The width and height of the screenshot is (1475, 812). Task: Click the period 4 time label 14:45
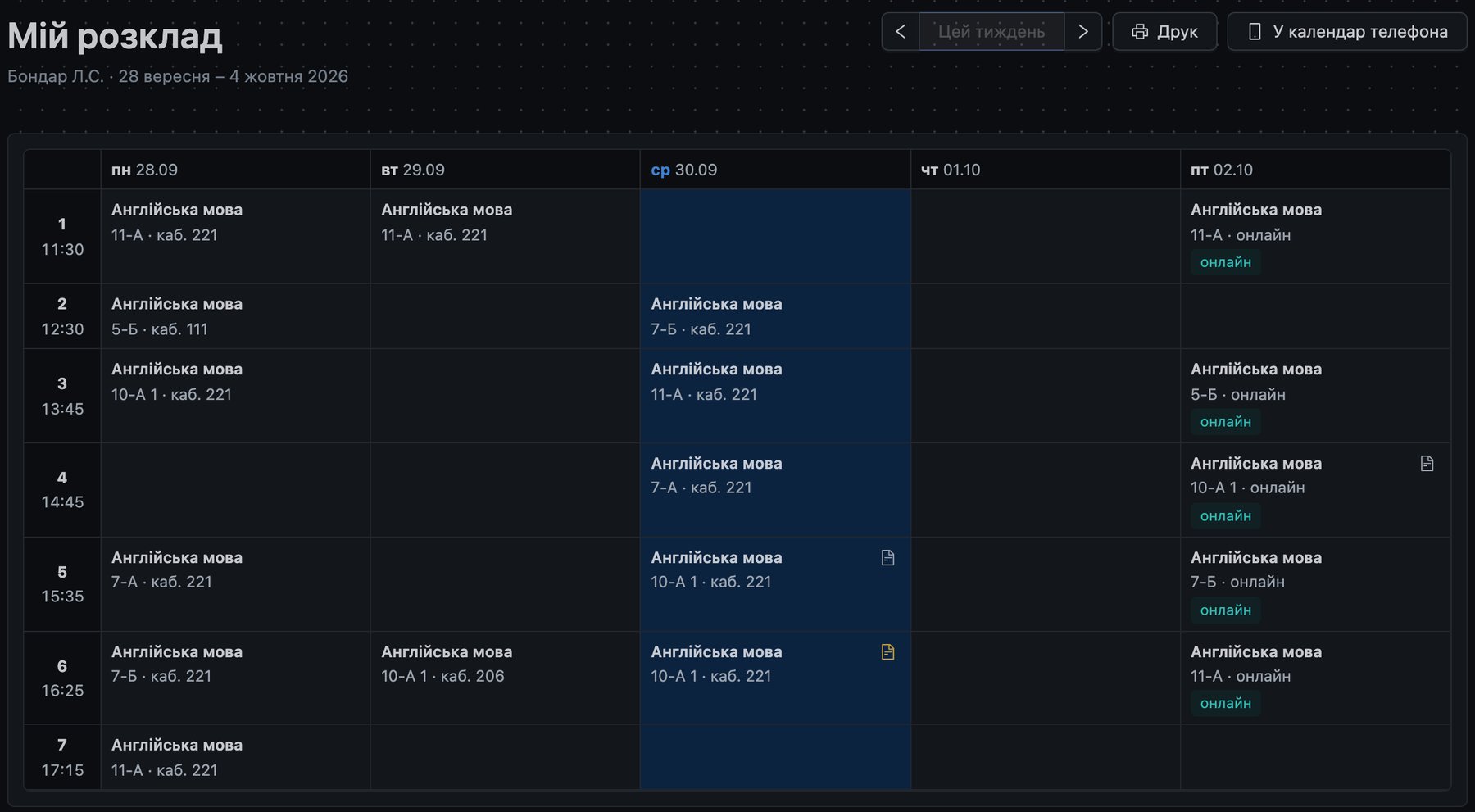[x=62, y=502]
